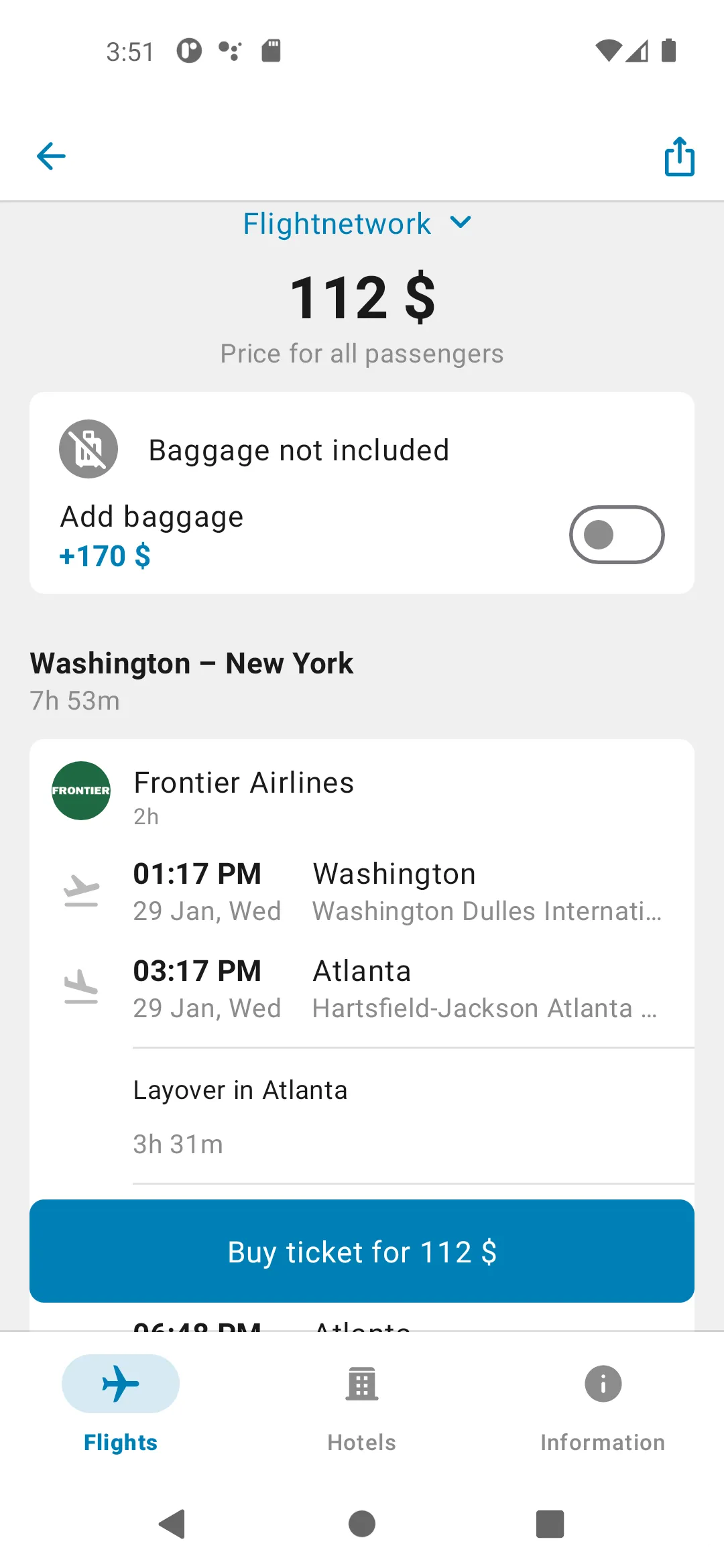Expand the Flightnetwork chevron
Image resolution: width=724 pixels, height=1568 pixels.
point(461,222)
